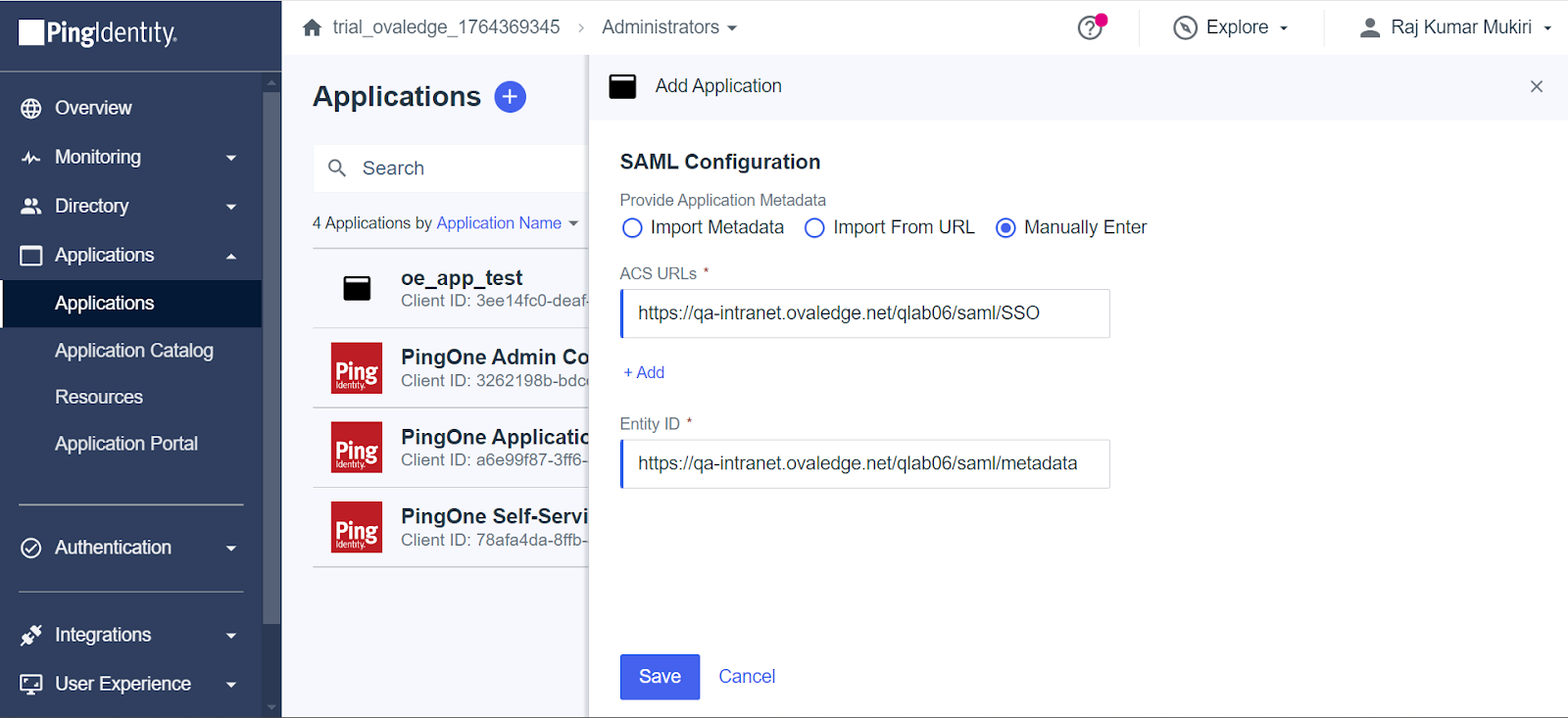Click the Directory people icon
The width and height of the screenshot is (1568, 718).
click(31, 206)
